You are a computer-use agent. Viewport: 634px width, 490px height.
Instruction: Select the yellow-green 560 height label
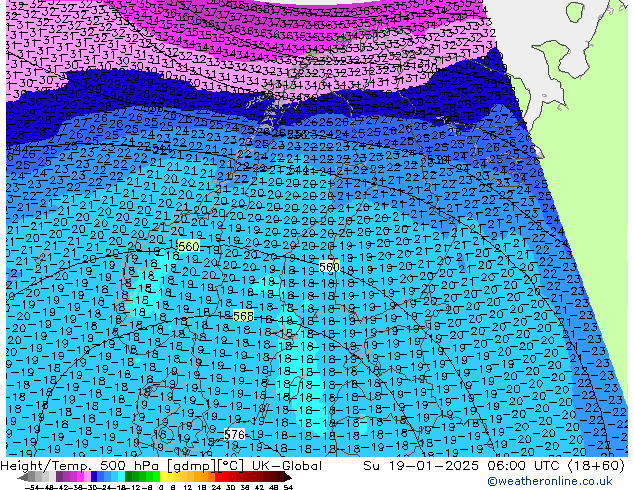[188, 247]
